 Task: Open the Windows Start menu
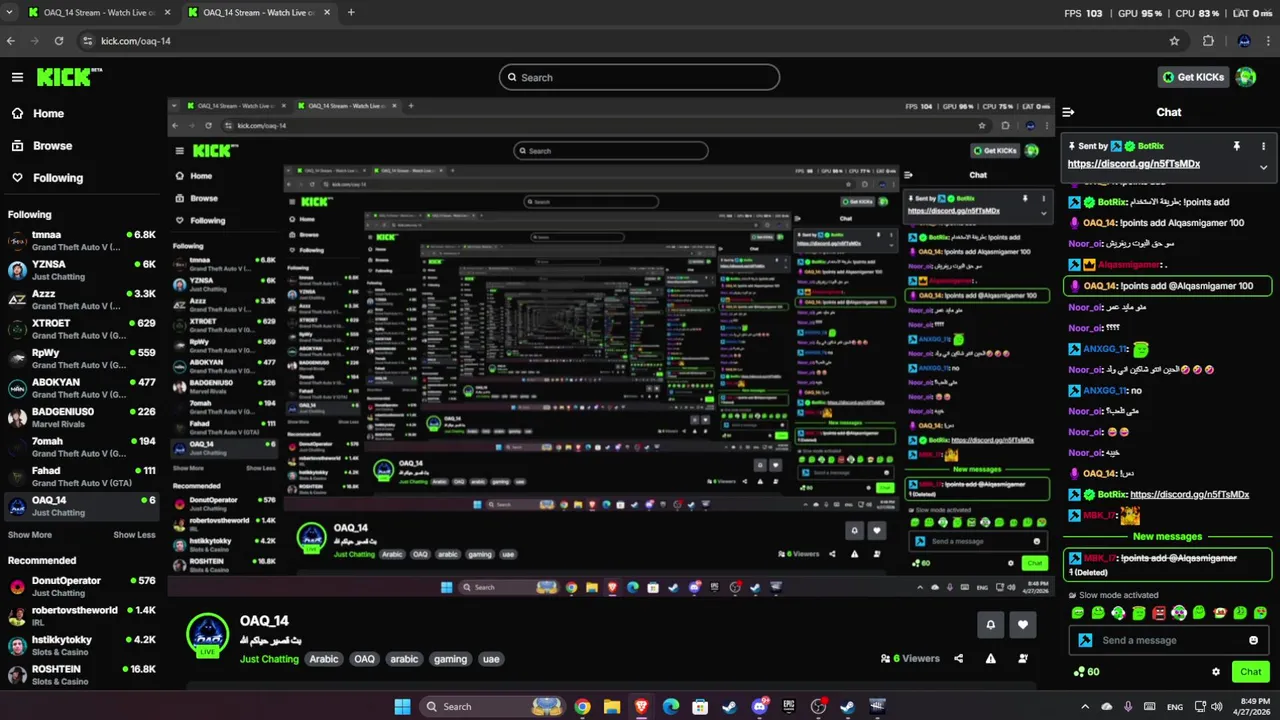402,706
